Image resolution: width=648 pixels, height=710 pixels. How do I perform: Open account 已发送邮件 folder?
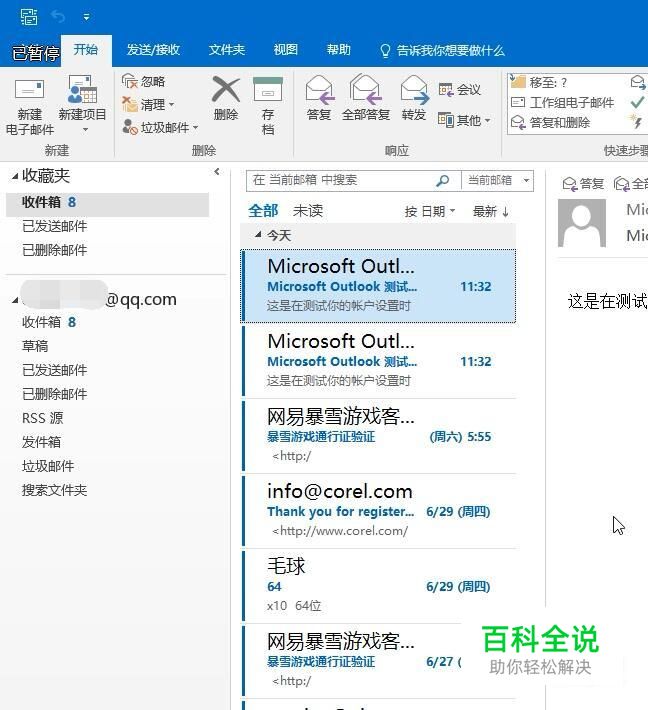click(54, 370)
